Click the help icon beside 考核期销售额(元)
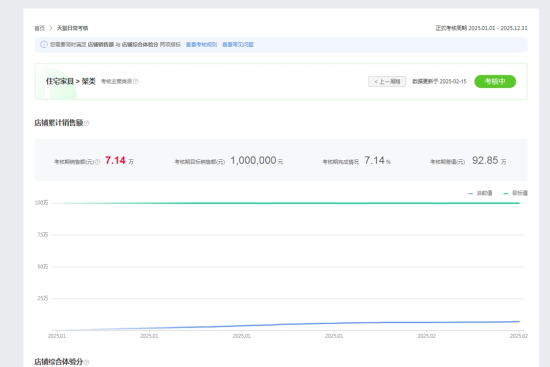550x367 pixels. (98, 162)
